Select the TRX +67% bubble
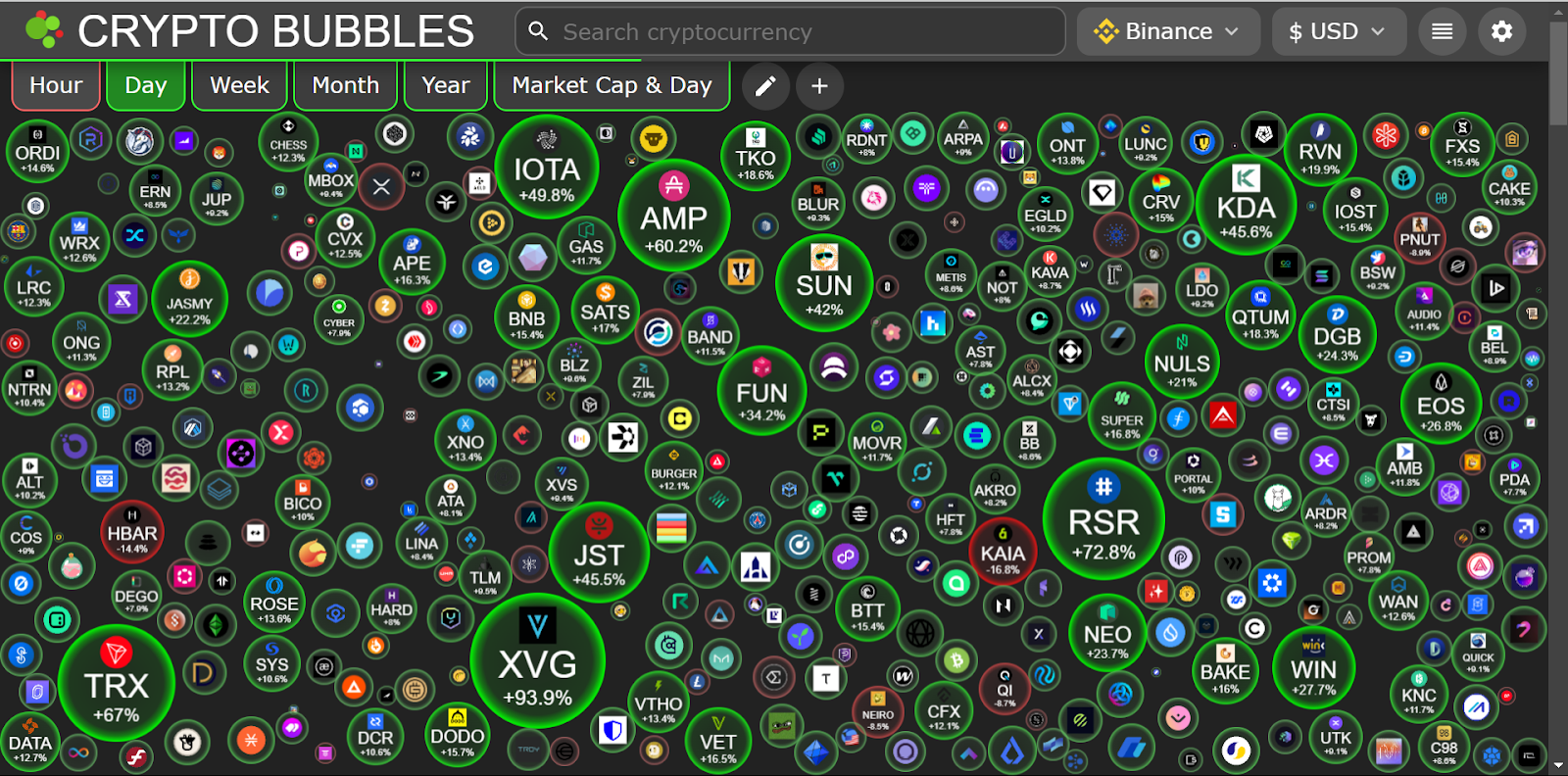Screen dimensions: 1568x776 click(116, 683)
